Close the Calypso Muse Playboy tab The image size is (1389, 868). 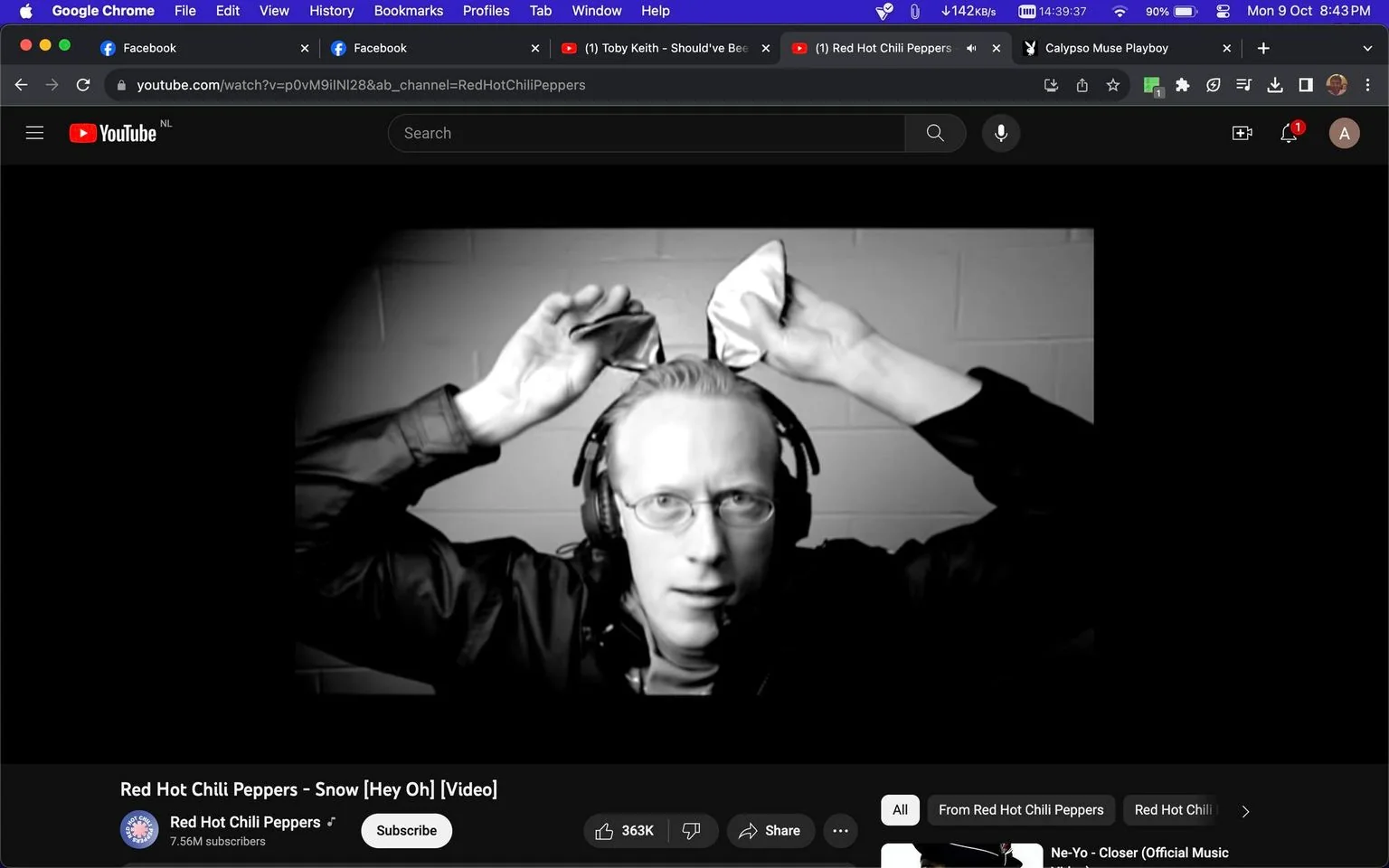tap(1226, 48)
